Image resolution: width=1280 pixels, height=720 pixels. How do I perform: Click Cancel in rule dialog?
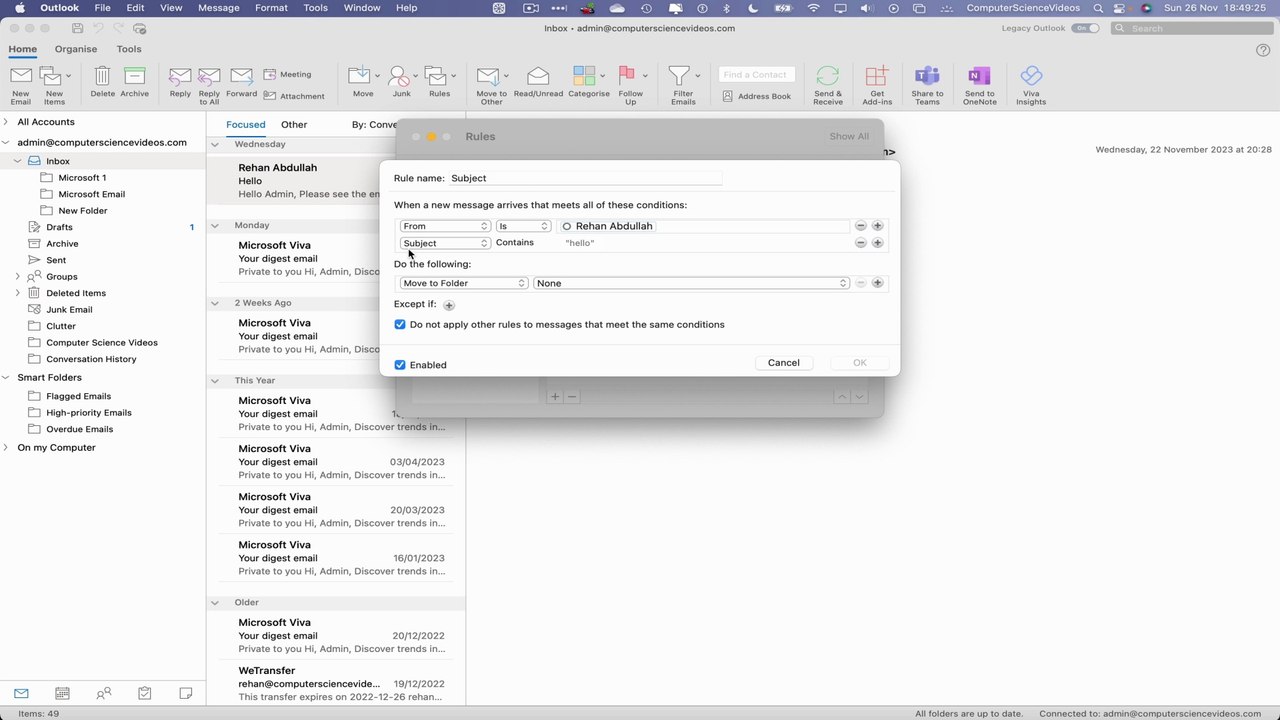pyautogui.click(x=783, y=363)
